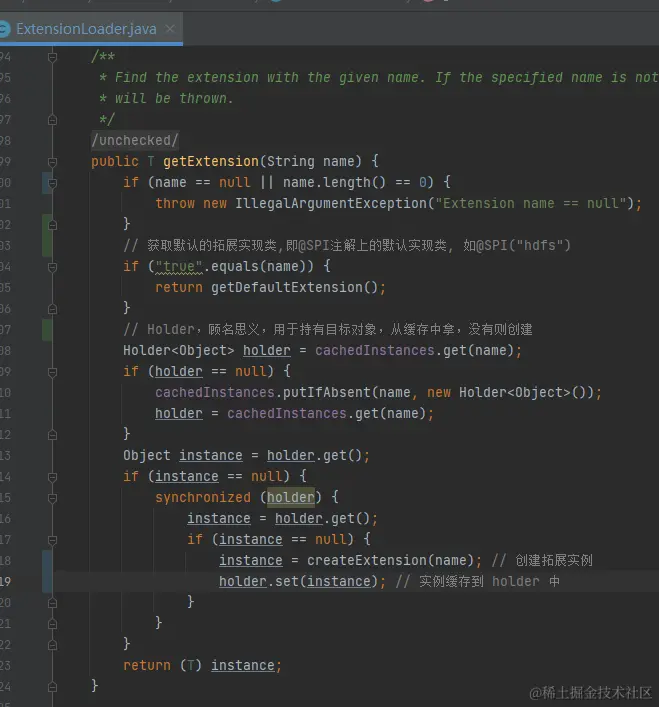Click 'name.length()' in the null check
Viewport: 659px width, 707px height.
(334, 182)
